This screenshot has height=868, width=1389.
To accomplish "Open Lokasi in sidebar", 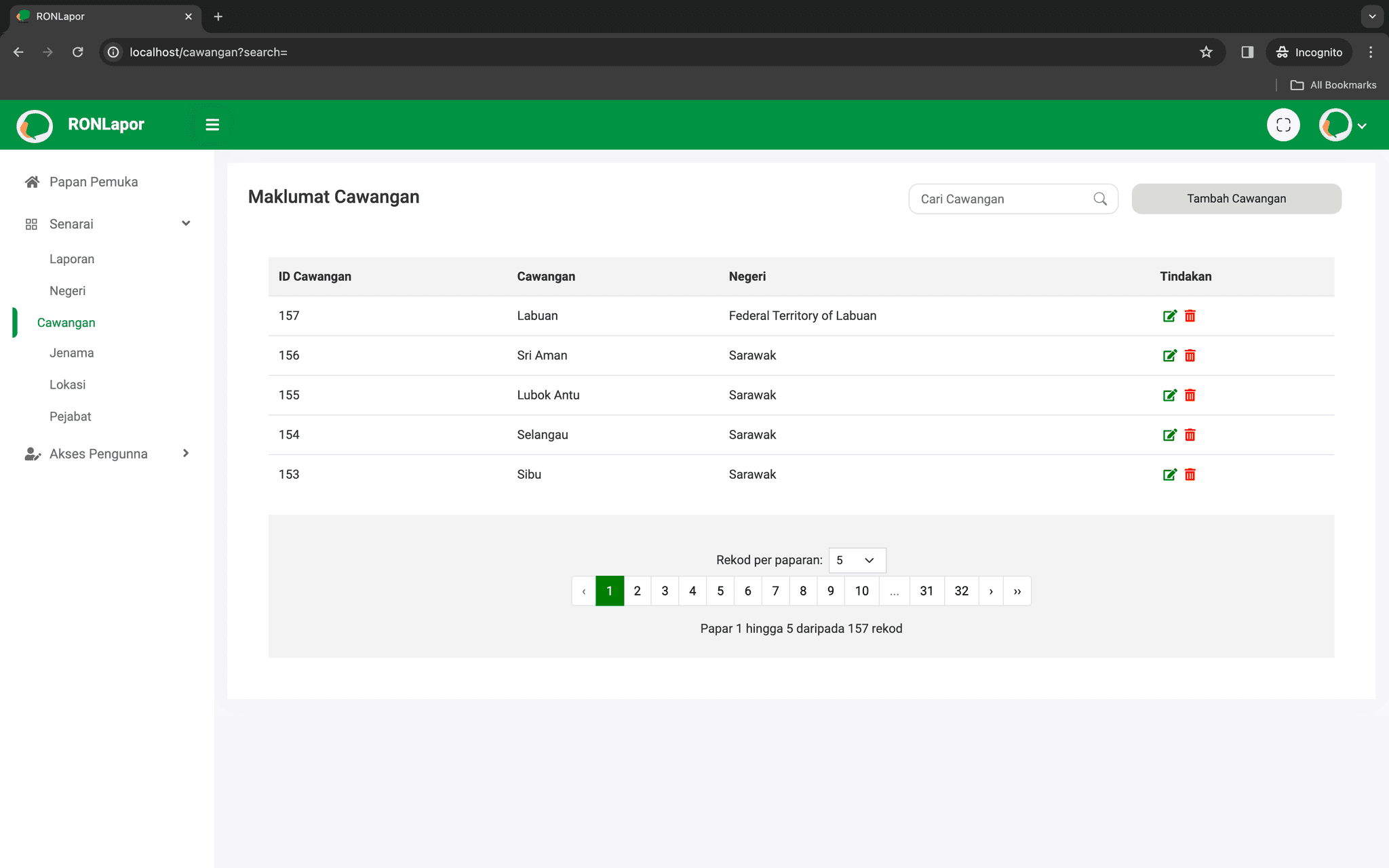I will [68, 384].
